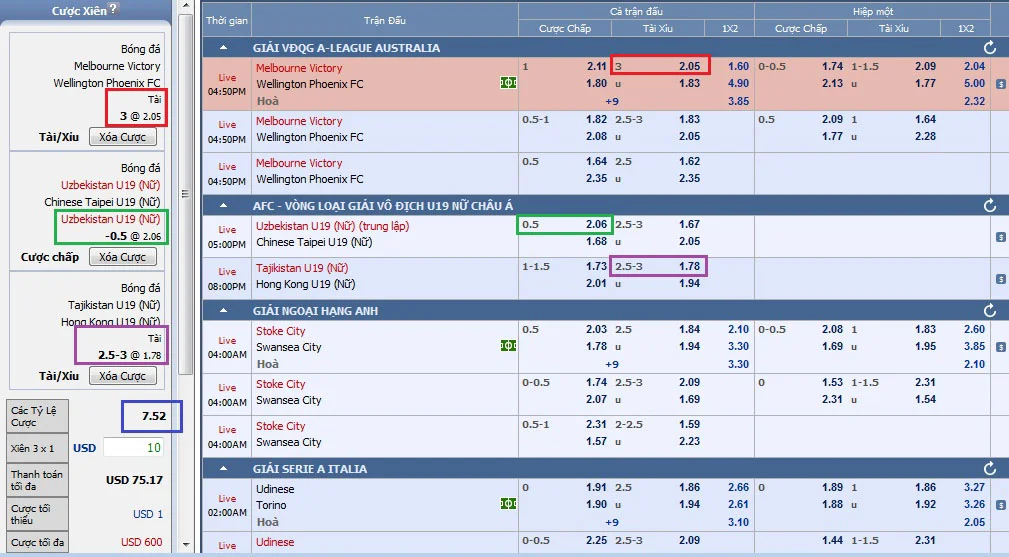Open live pitch icon for Udinese vs Torino
This screenshot has width=1009, height=557.
tap(508, 504)
